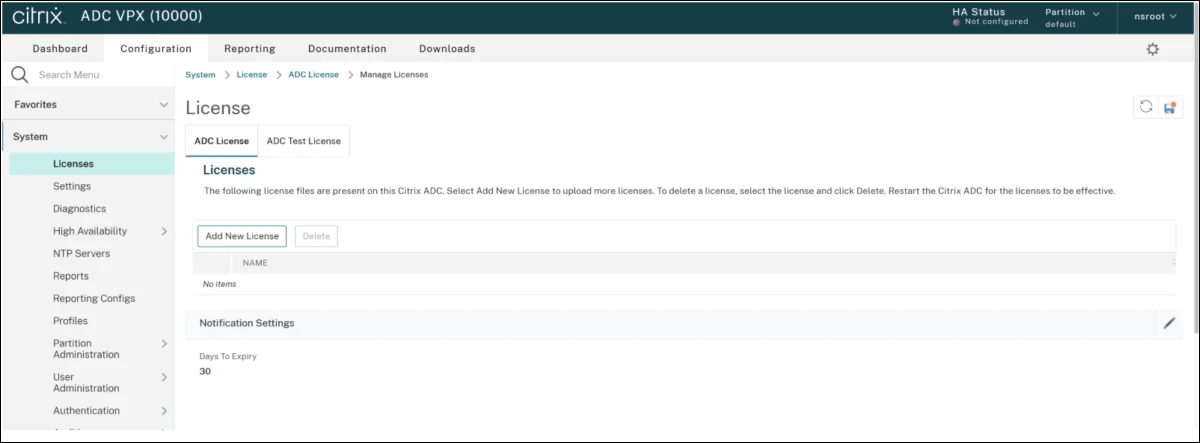Open the Reporting tab
The image size is (1200, 443).
click(249, 48)
